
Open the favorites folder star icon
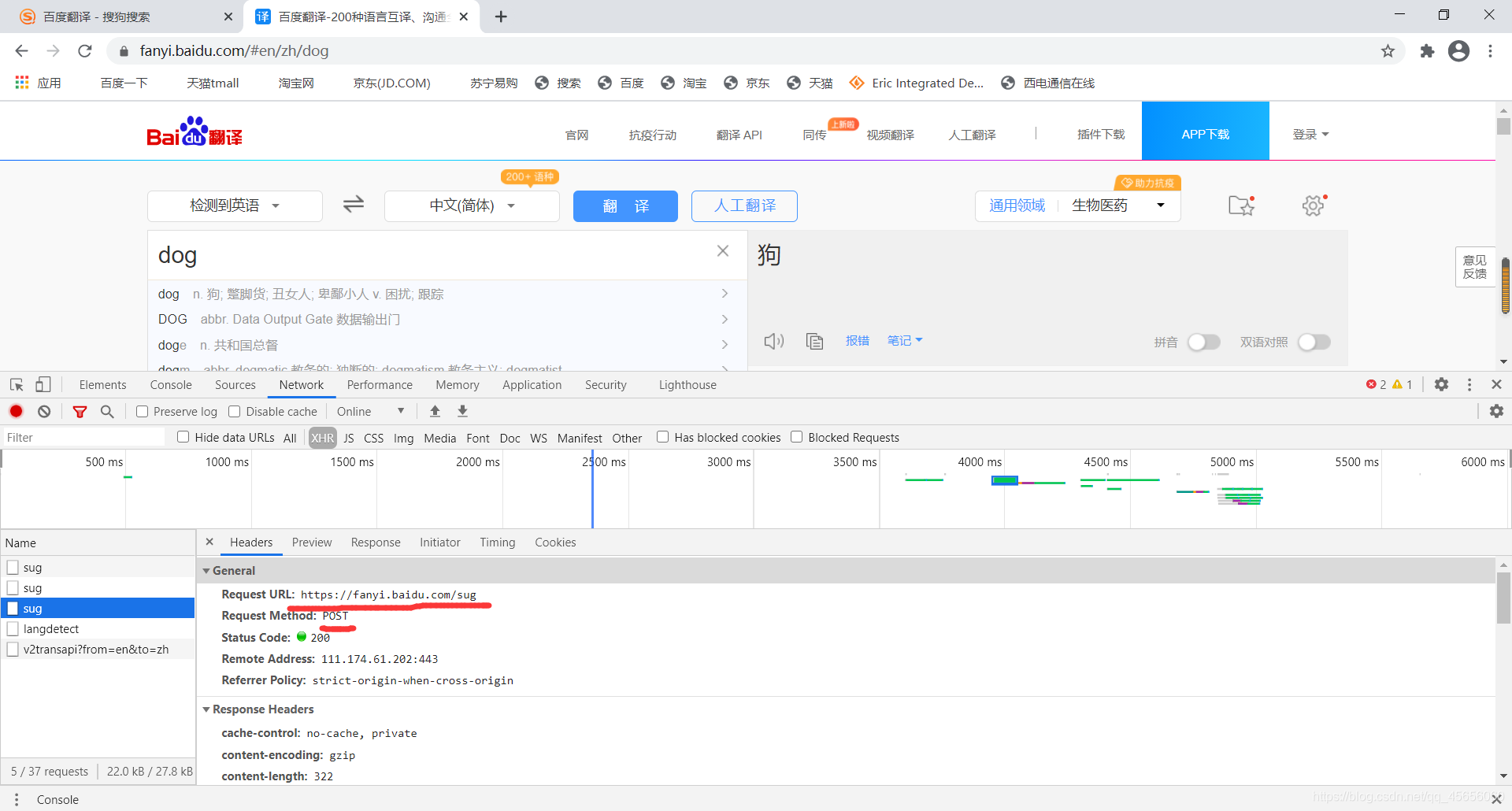(1241, 205)
